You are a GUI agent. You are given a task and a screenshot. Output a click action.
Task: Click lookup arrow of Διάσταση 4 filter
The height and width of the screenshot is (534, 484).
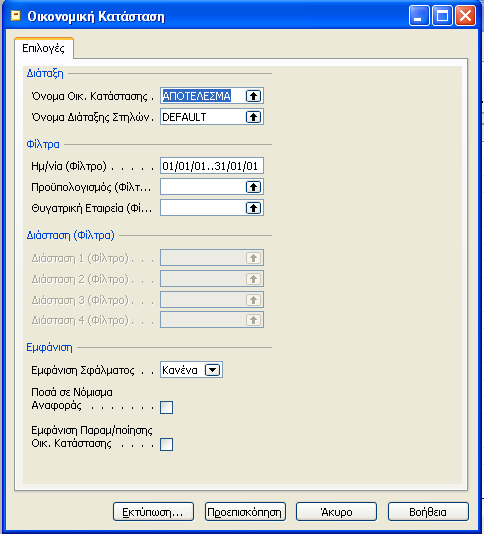[253, 320]
